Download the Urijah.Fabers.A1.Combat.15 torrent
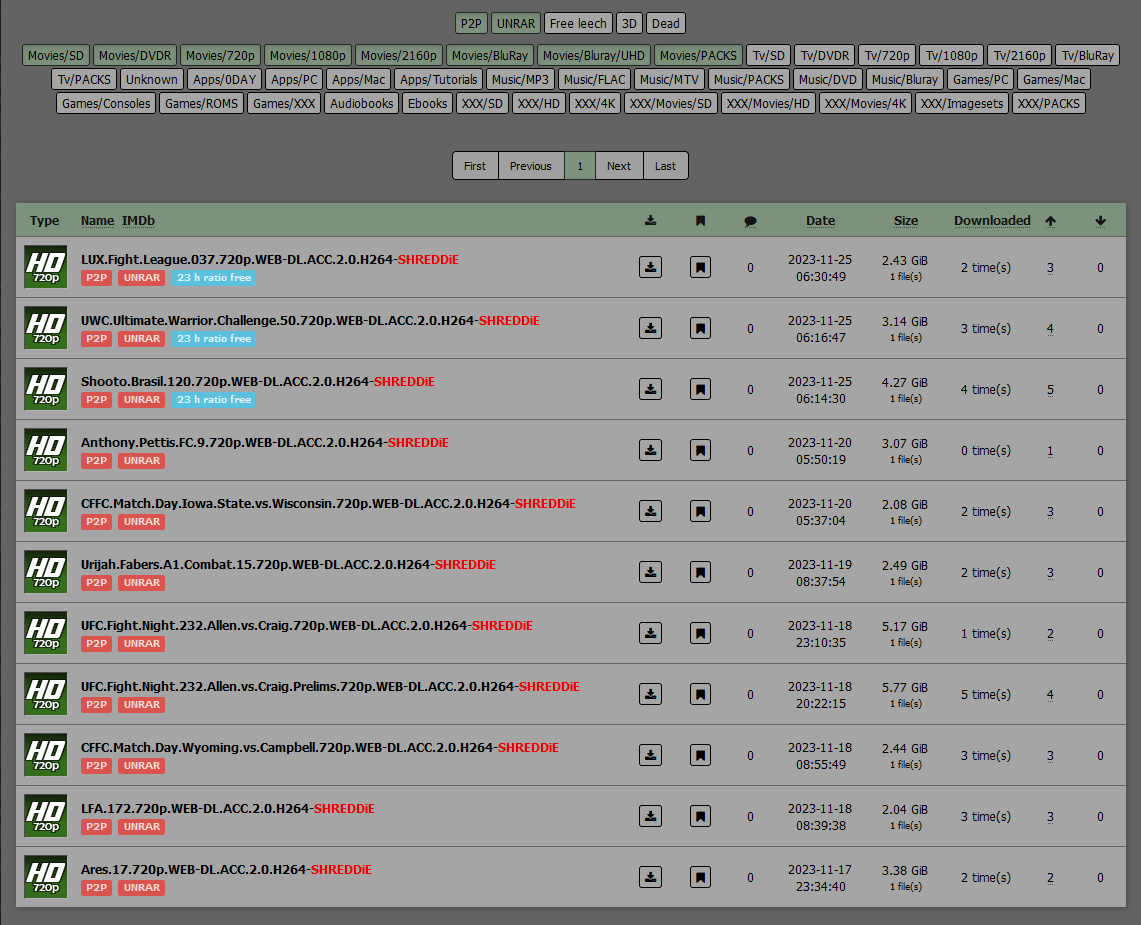 click(650, 572)
